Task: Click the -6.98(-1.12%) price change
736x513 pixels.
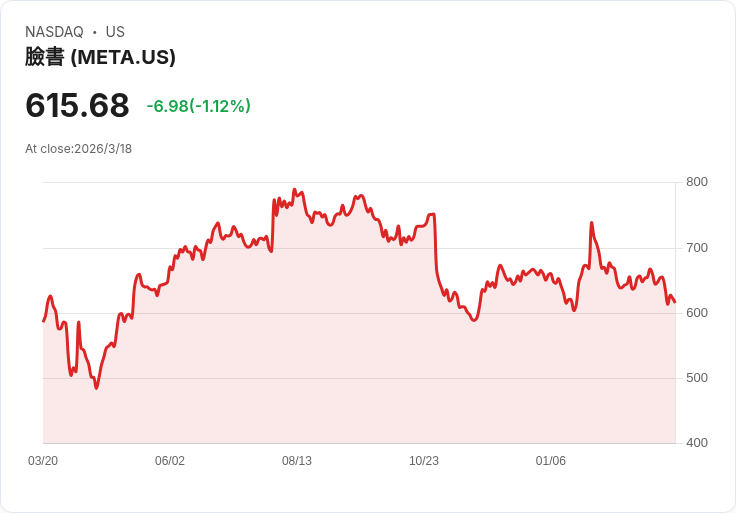Action: [198, 106]
